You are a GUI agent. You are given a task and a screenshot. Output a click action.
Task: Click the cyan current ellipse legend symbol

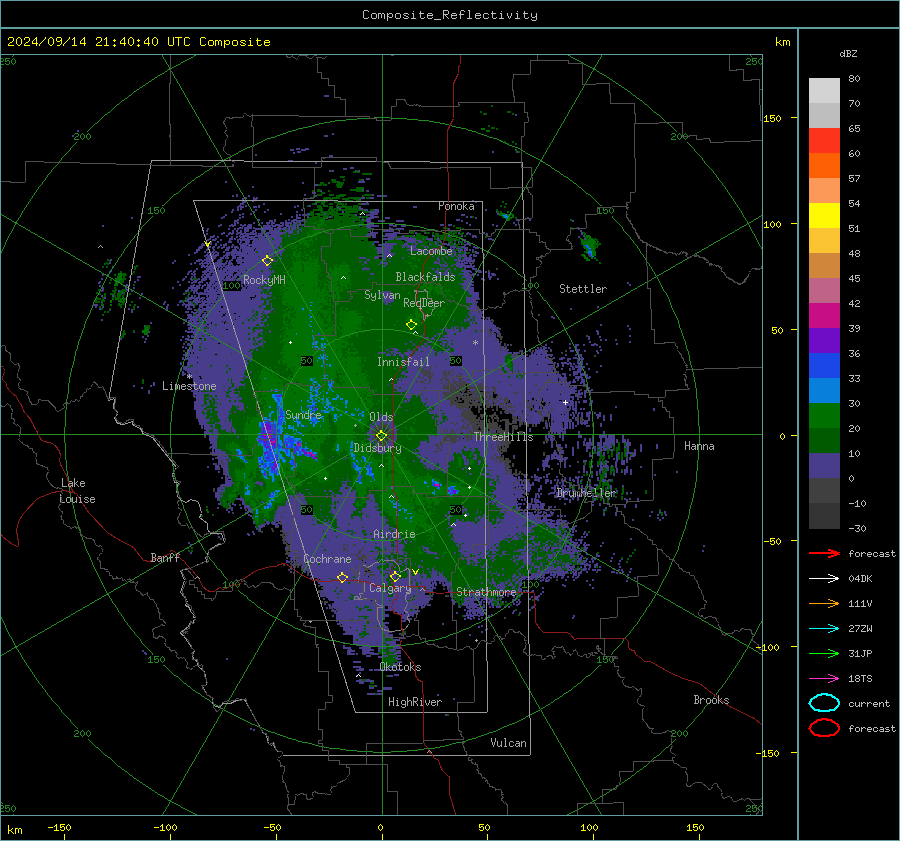pos(824,703)
